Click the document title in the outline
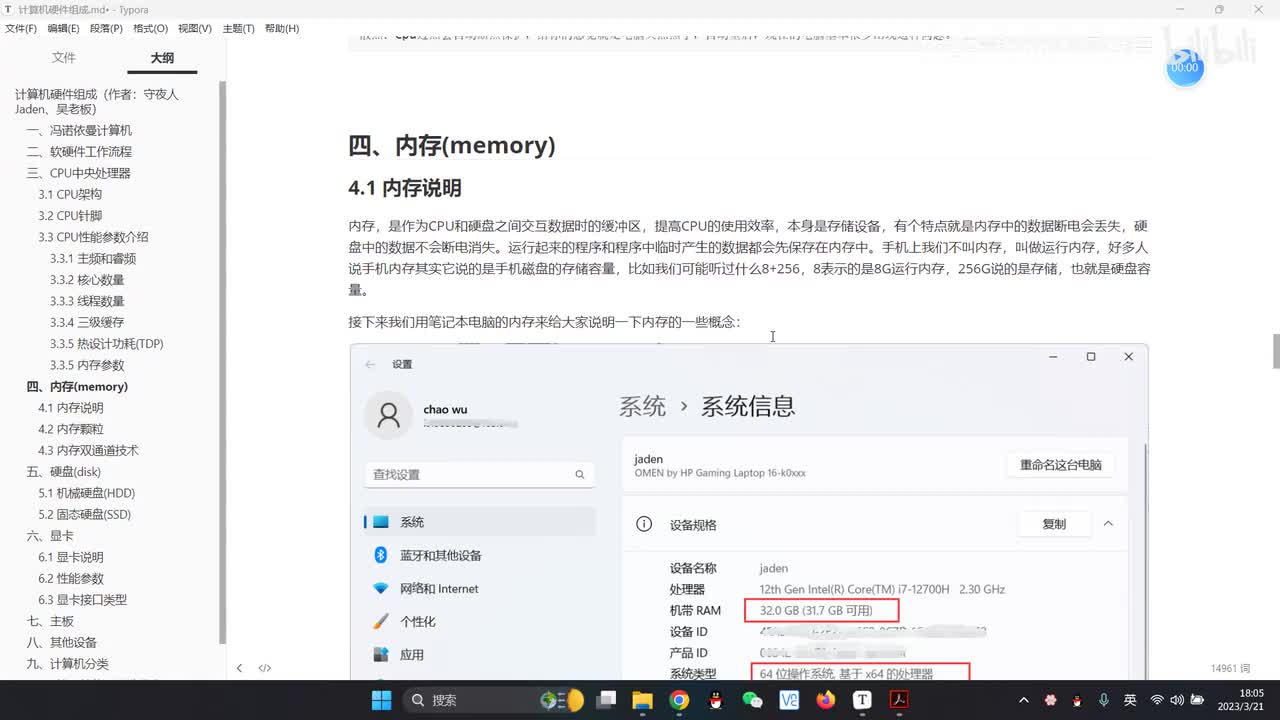 pos(97,102)
